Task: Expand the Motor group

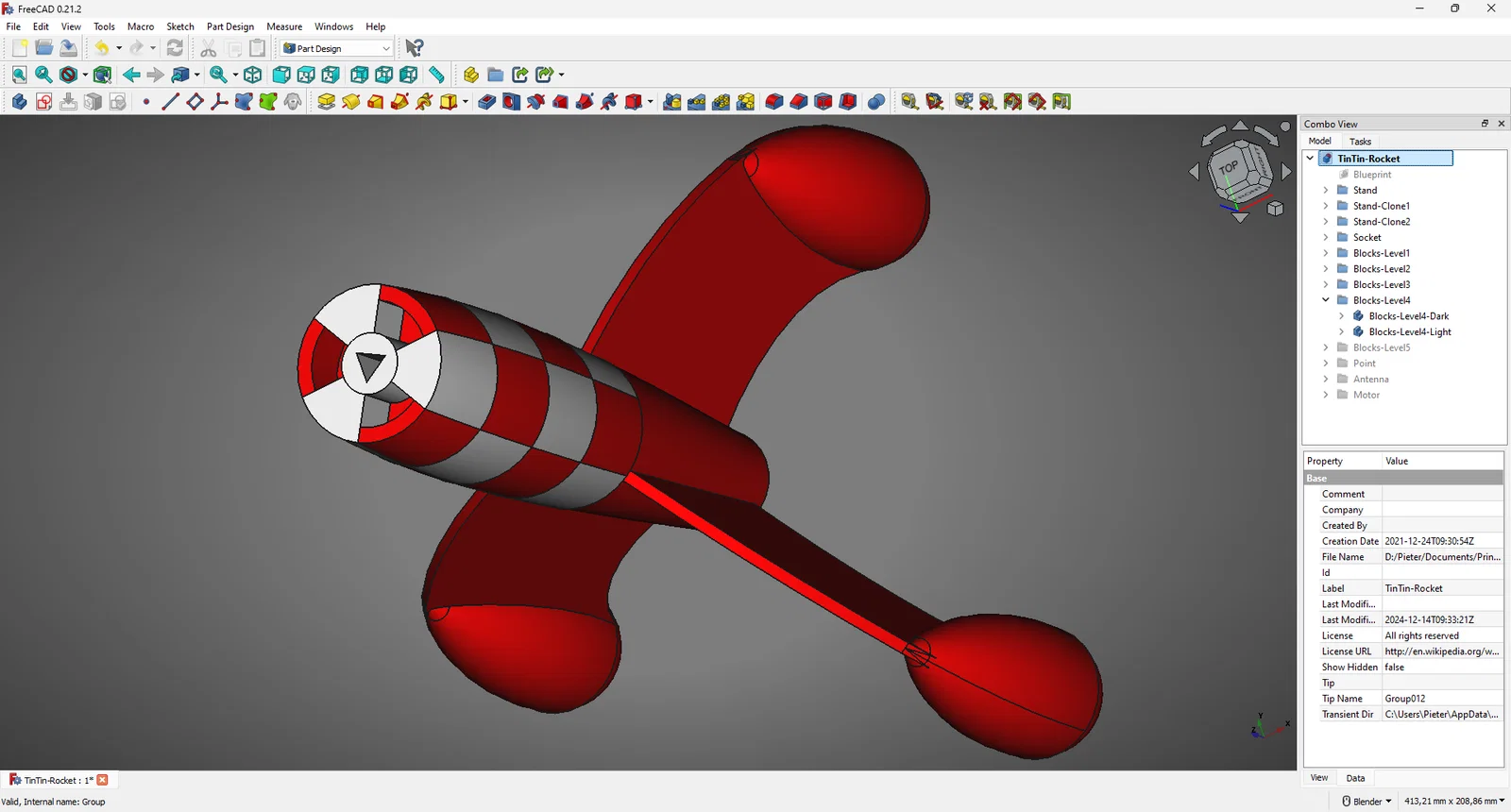Action: tap(1326, 395)
